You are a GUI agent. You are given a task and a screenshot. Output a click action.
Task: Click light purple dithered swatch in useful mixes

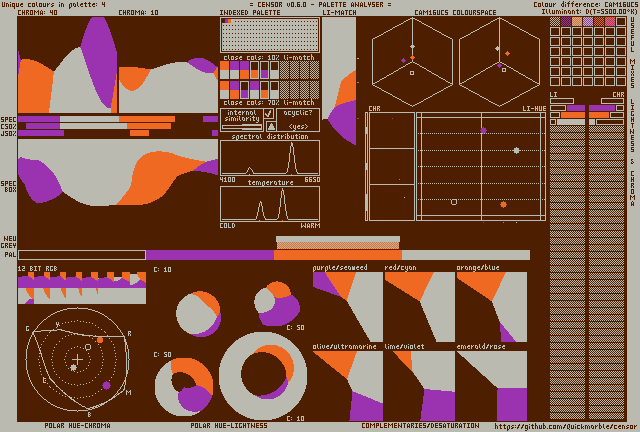[x=588, y=21]
